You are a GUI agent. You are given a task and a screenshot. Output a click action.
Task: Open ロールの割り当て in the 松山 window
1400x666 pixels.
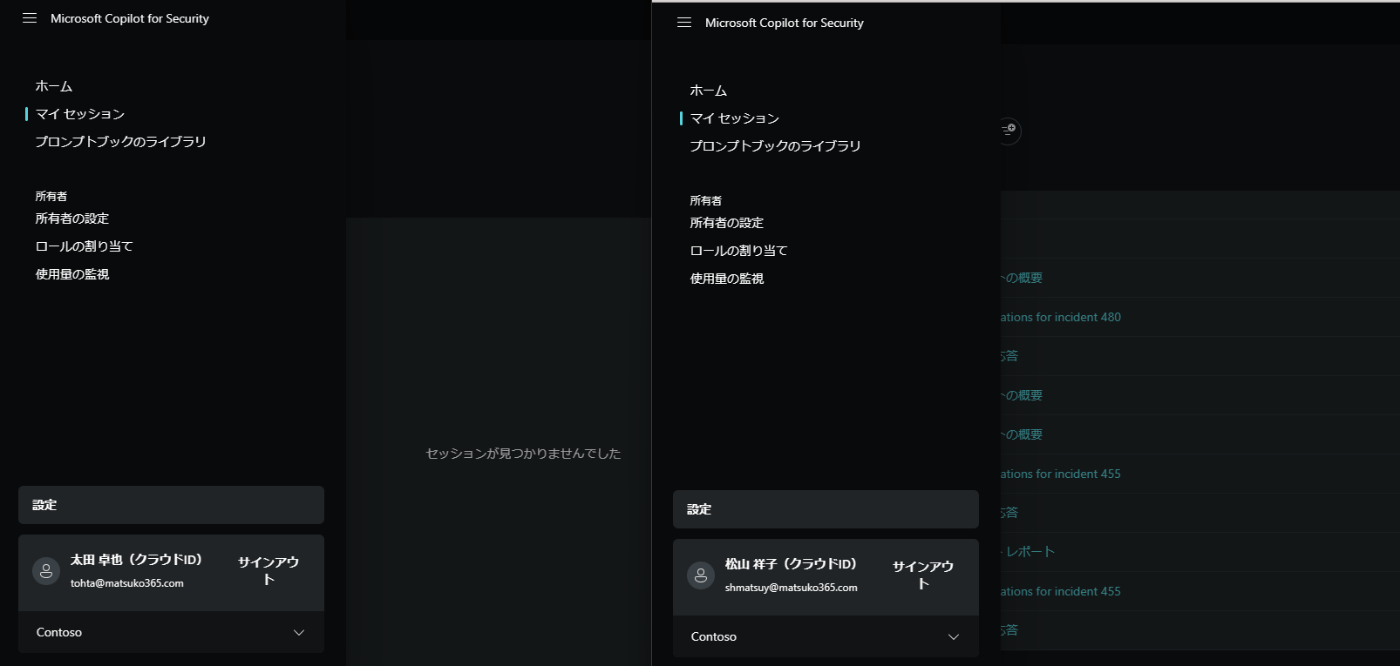(738, 250)
